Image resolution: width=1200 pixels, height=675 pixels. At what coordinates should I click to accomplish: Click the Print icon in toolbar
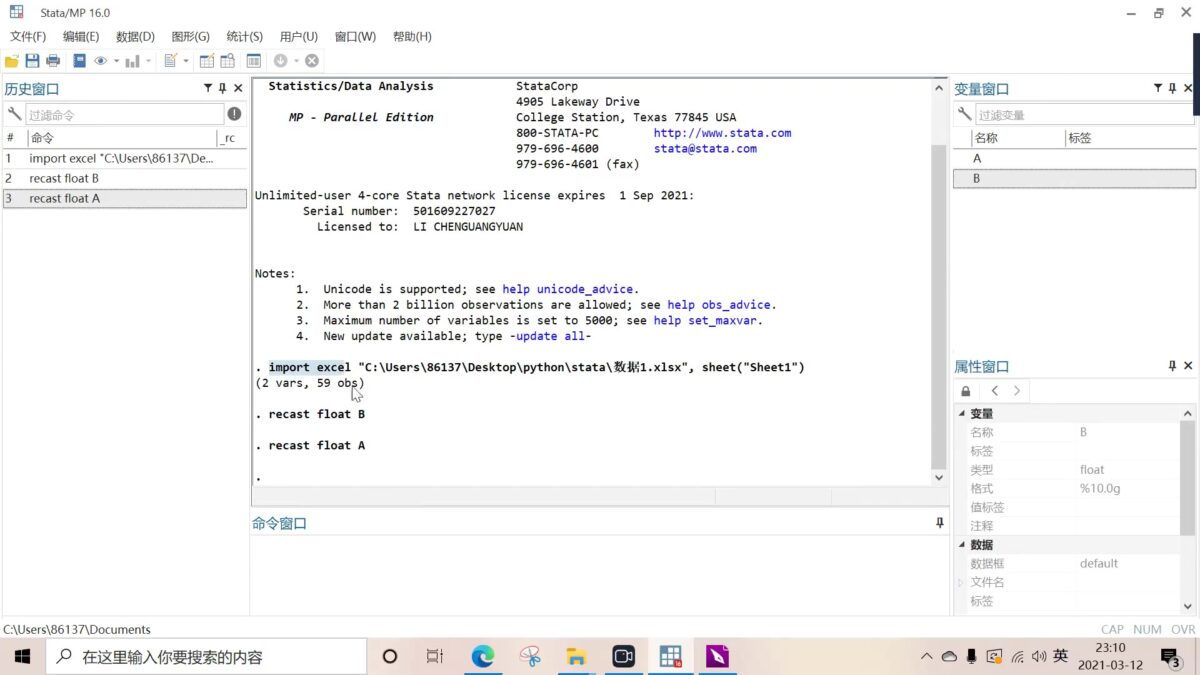[53, 61]
